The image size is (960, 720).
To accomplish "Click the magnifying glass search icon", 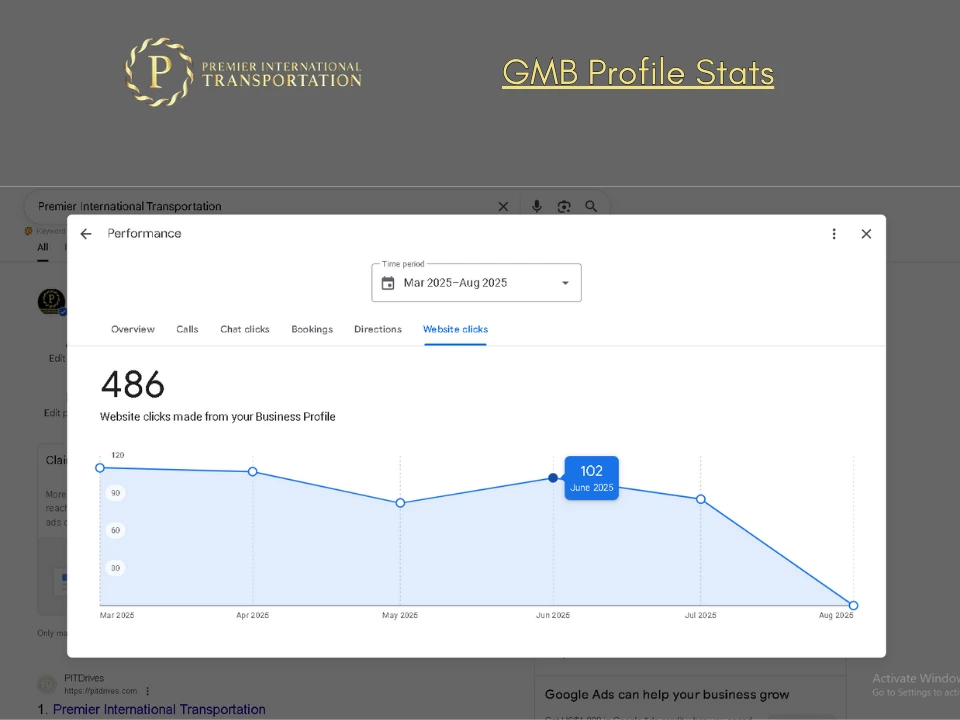I will pos(591,206).
